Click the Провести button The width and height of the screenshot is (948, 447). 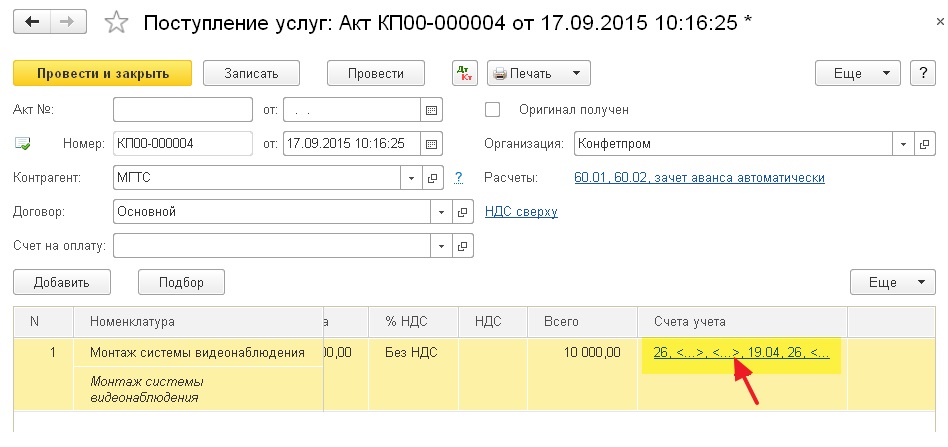376,74
